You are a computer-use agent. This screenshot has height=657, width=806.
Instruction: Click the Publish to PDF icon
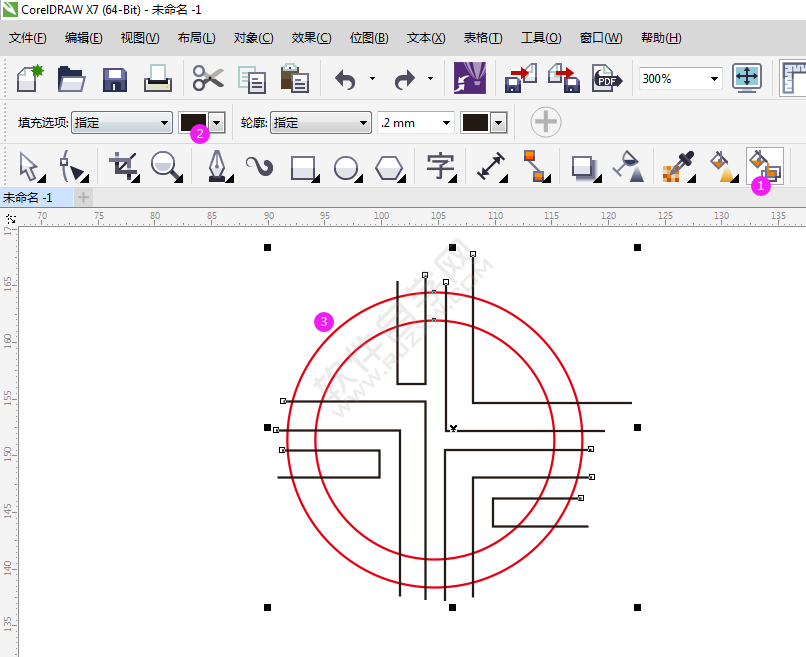[x=607, y=77]
